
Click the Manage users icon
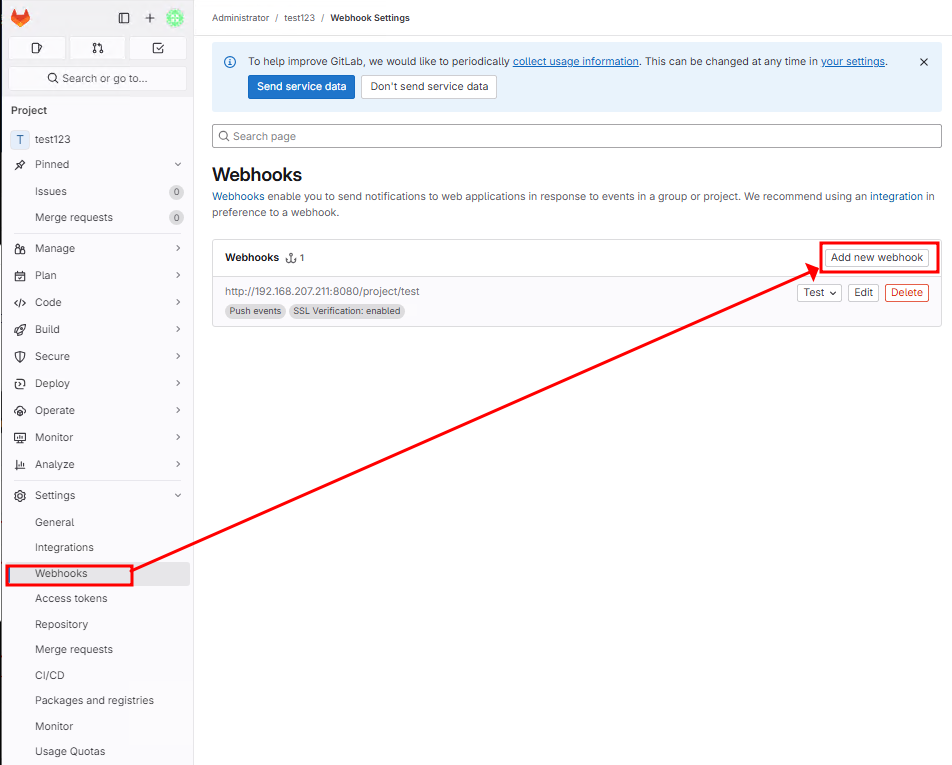pyautogui.click(x=20, y=249)
